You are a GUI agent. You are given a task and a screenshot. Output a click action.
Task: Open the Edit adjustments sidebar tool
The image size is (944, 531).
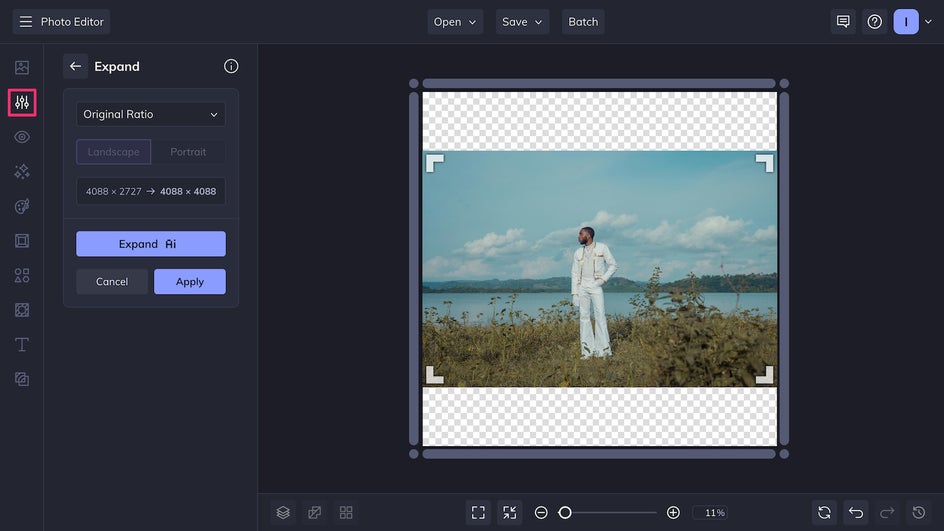pyautogui.click(x=22, y=102)
